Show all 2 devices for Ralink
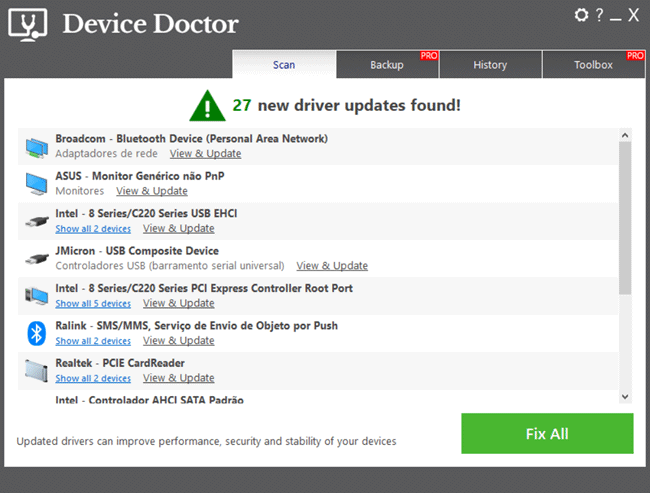Viewport: 650px width, 493px height. tap(93, 341)
